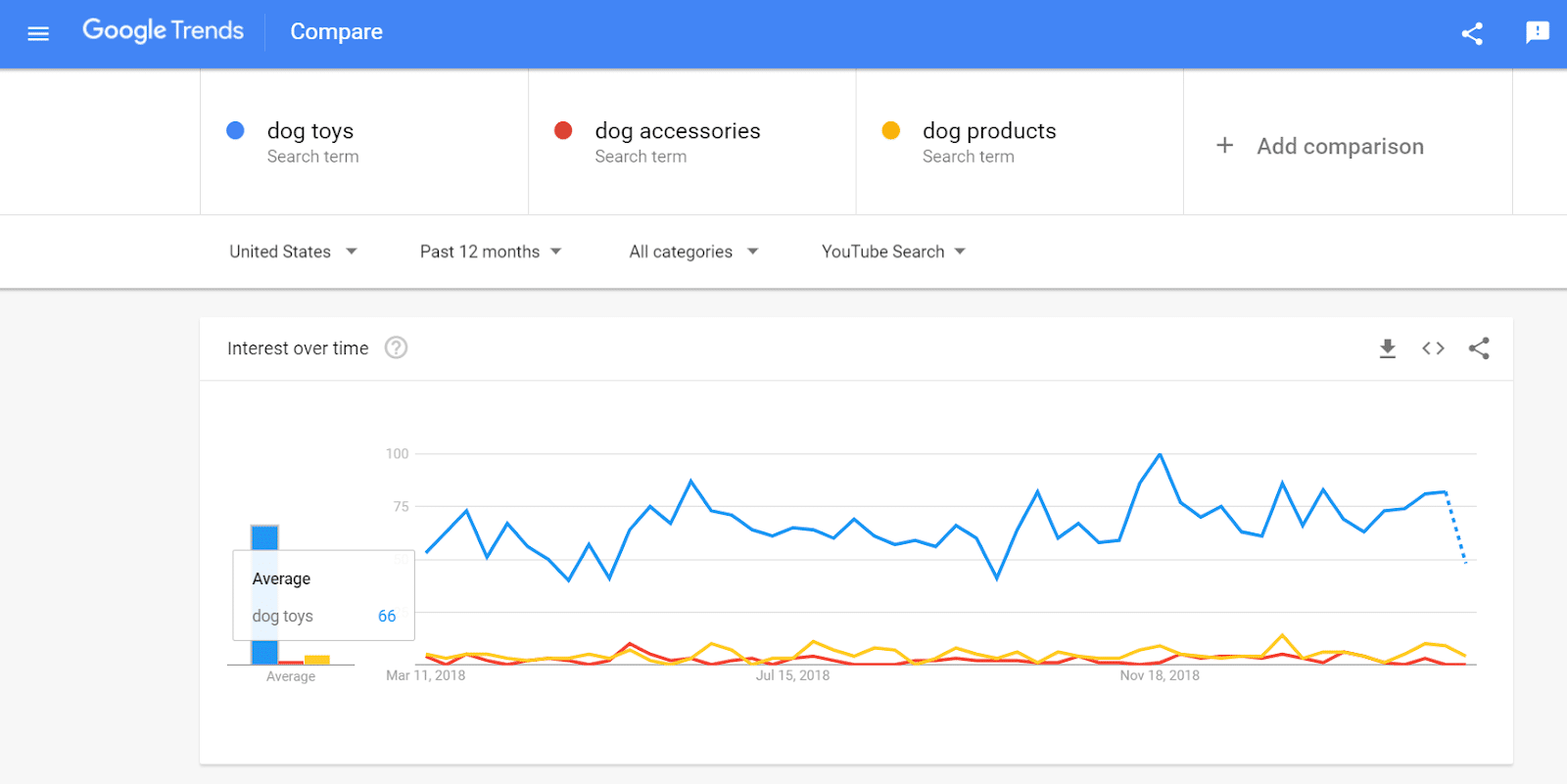The width and height of the screenshot is (1567, 784).
Task: Change the Past 12 months time range
Action: [x=490, y=252]
